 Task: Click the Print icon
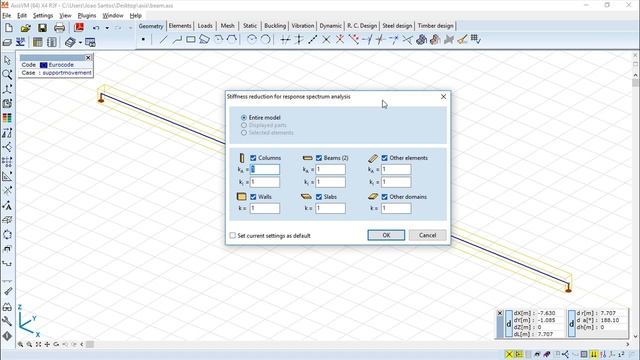(x=59, y=28)
